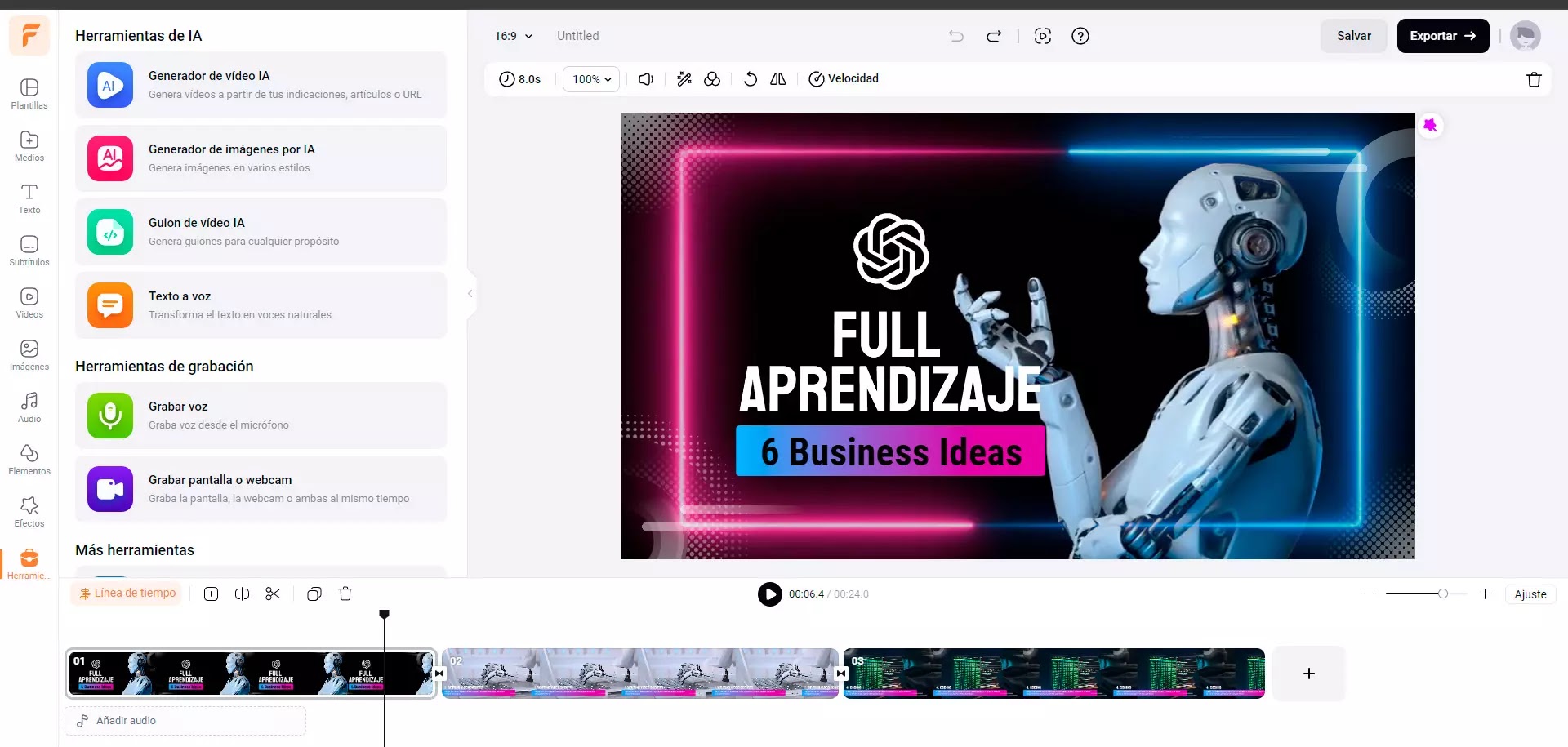Open Generador de vídeo IA tool
Viewport: 1568px width, 747px height.
tap(261, 85)
